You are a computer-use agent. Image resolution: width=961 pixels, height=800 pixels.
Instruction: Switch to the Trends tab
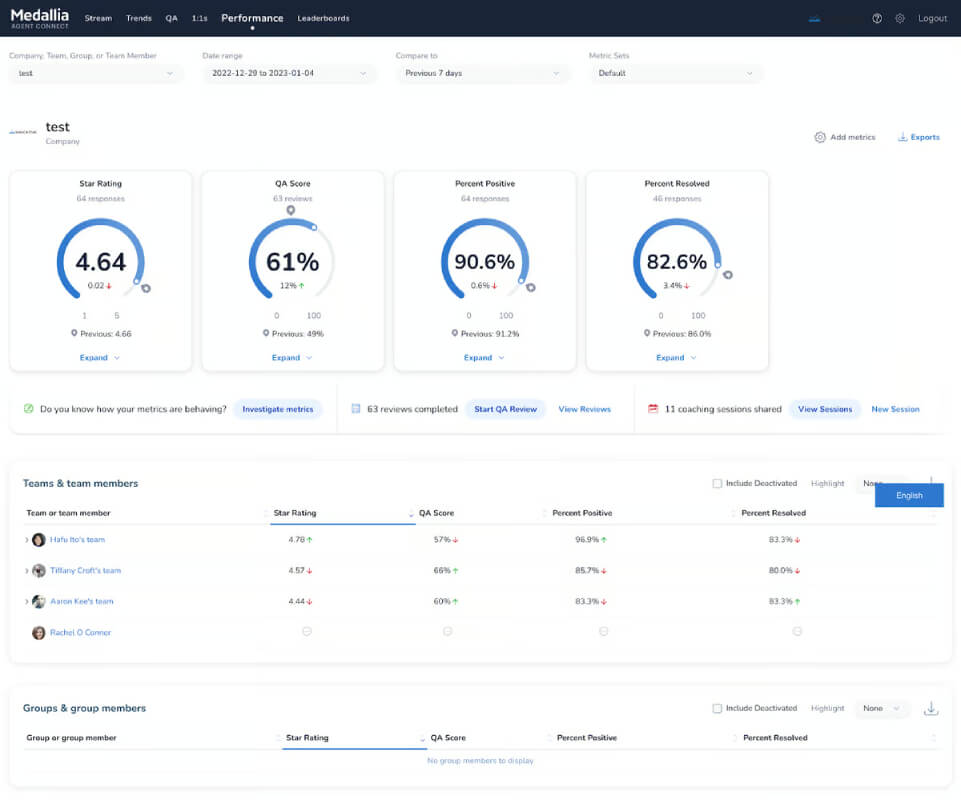tap(139, 18)
